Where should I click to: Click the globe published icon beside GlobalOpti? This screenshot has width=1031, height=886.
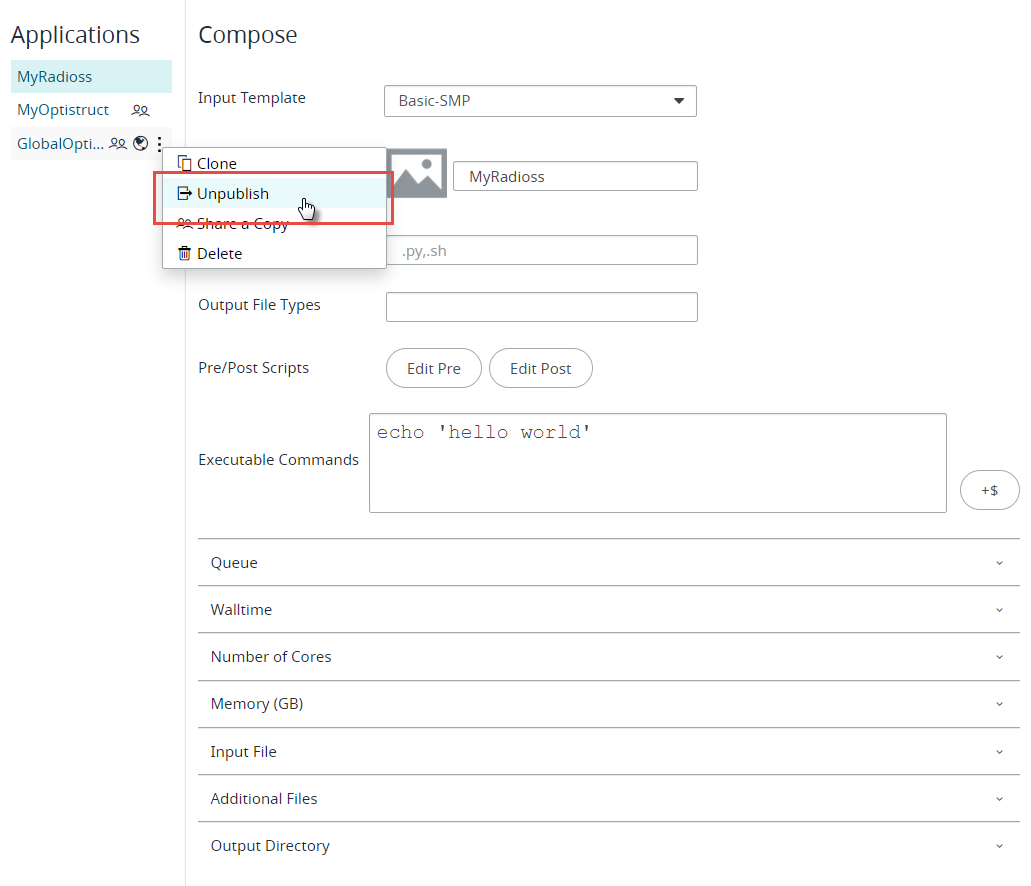(141, 143)
